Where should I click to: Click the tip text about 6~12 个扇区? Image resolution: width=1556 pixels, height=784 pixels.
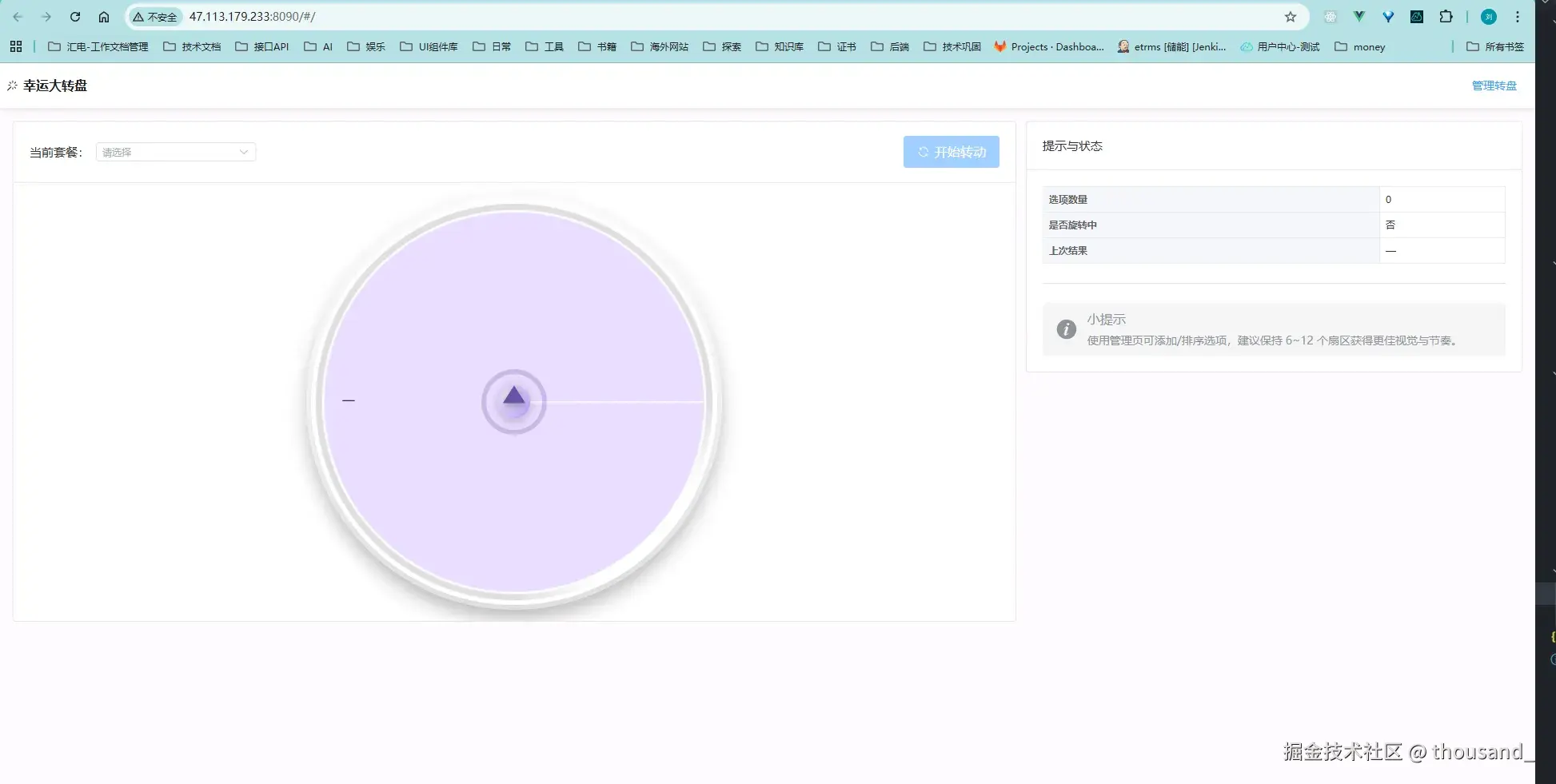pos(1275,340)
